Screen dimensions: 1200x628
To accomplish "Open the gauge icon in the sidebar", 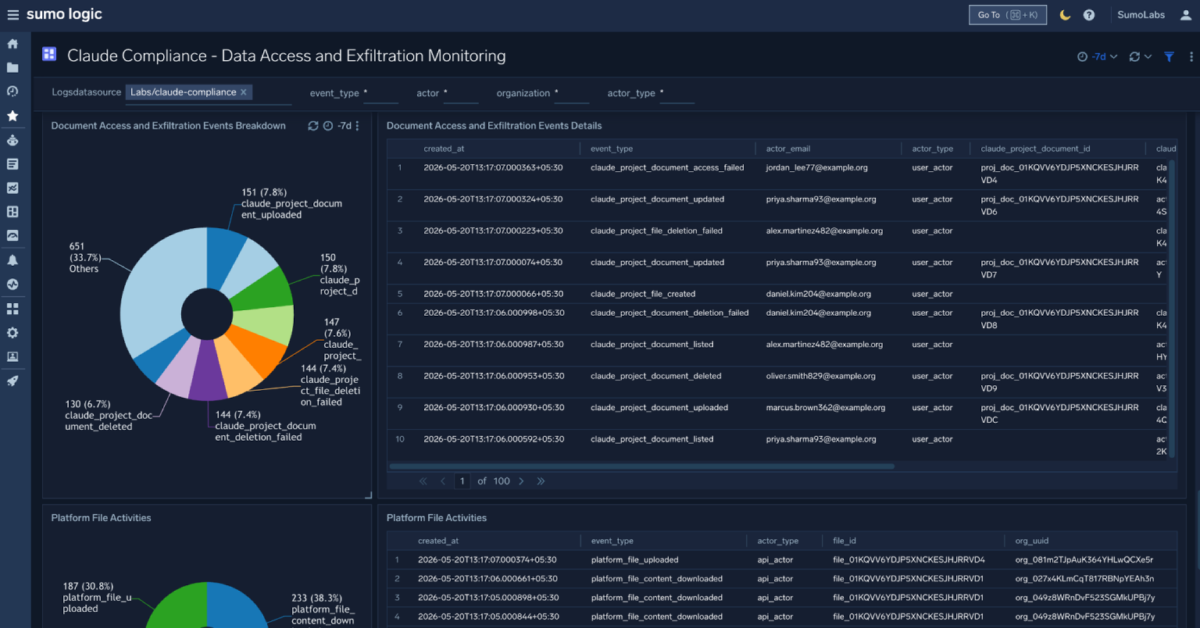I will (x=12, y=236).
